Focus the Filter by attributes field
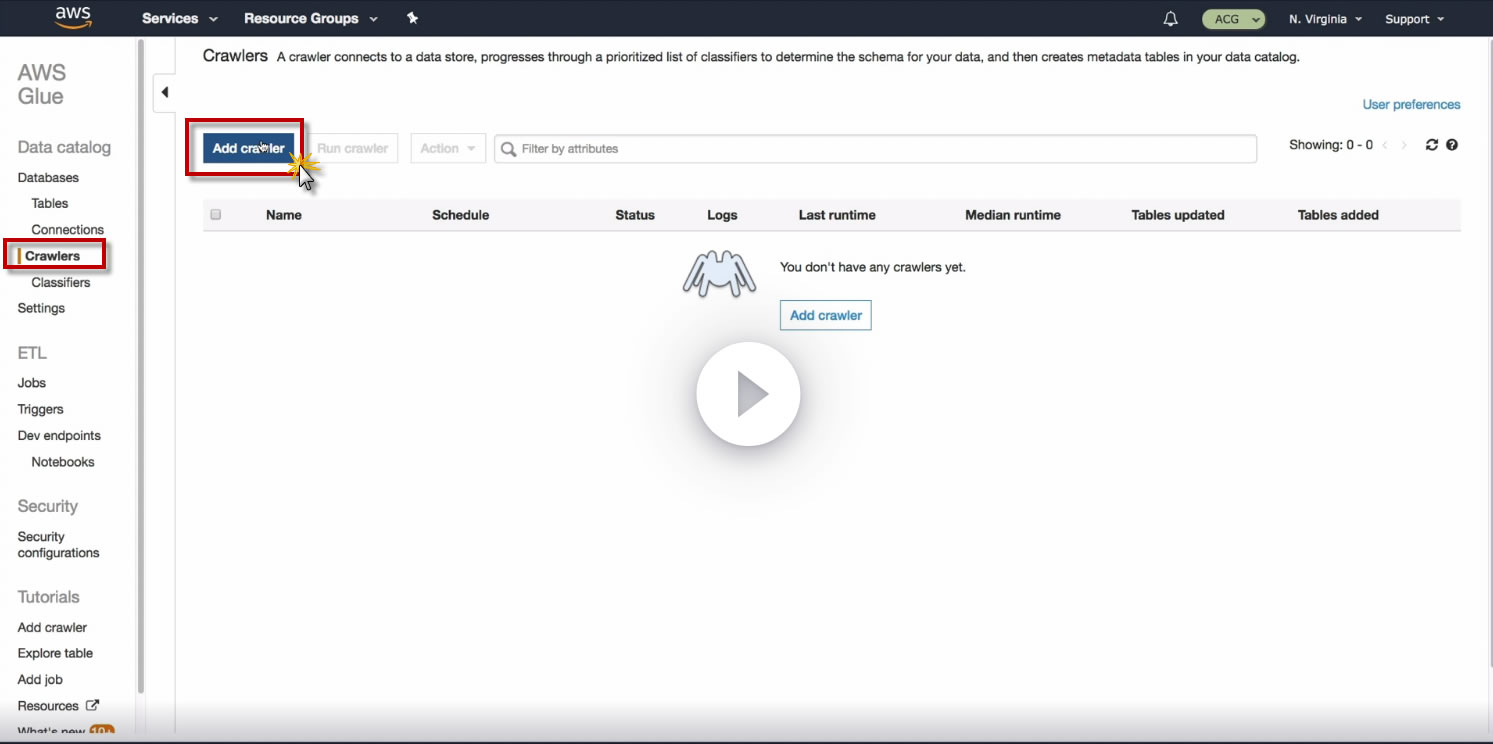Screen dimensions: 1493x744 point(876,149)
